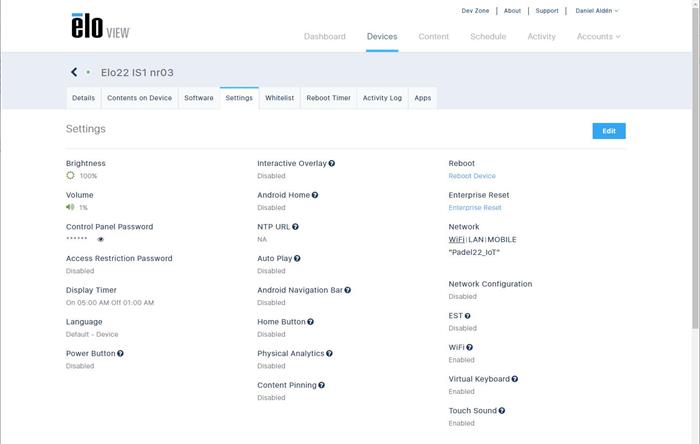Expand the Daniel Aldén user menu
Image resolution: width=700 pixels, height=444 pixels.
tap(597, 11)
